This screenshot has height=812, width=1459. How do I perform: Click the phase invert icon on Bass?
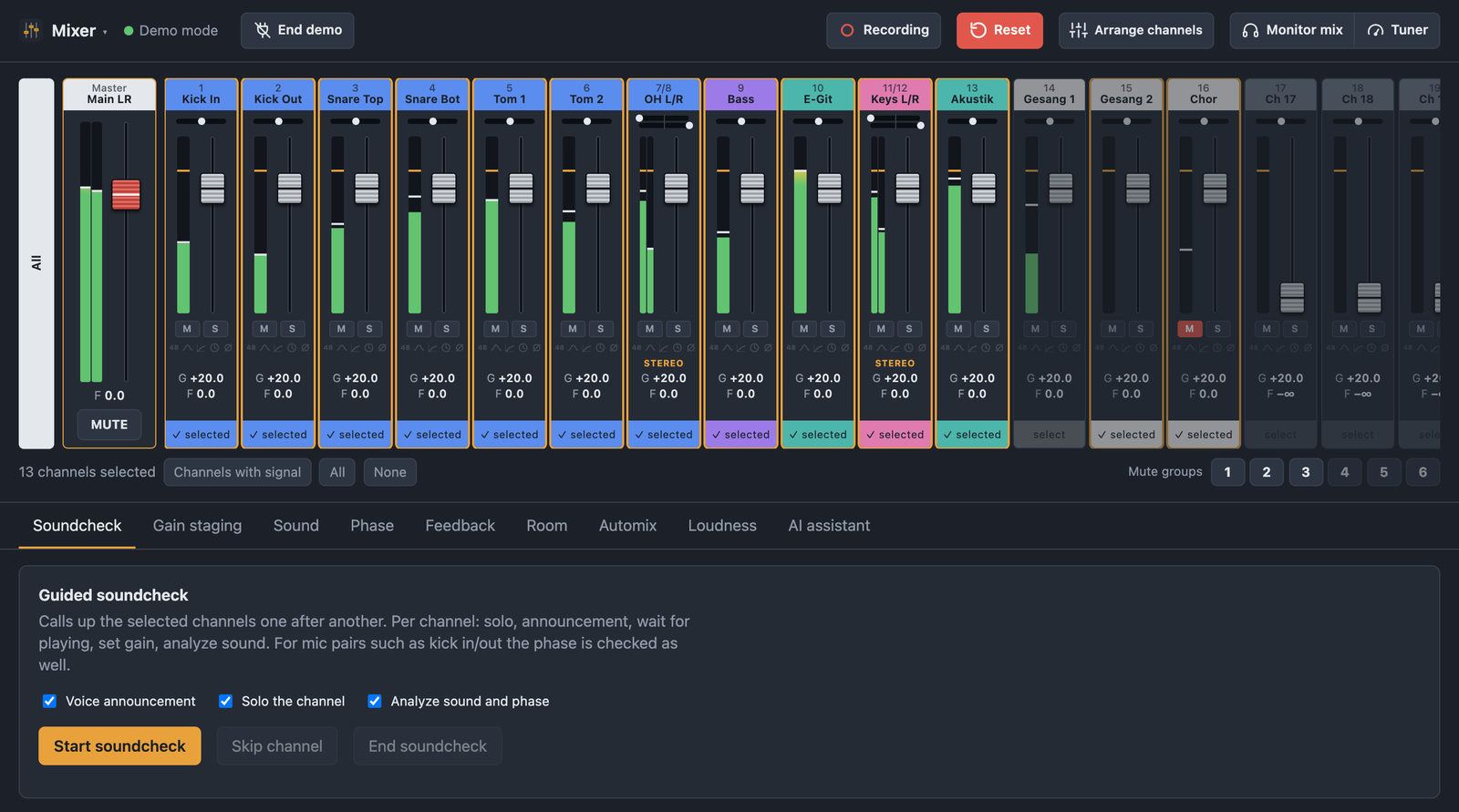pyautogui.click(x=768, y=347)
